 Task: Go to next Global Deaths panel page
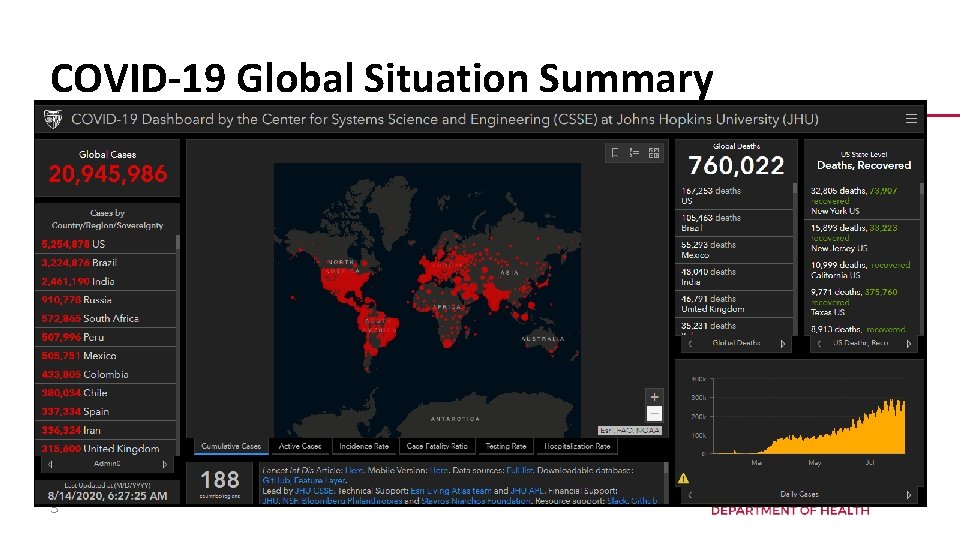782,343
